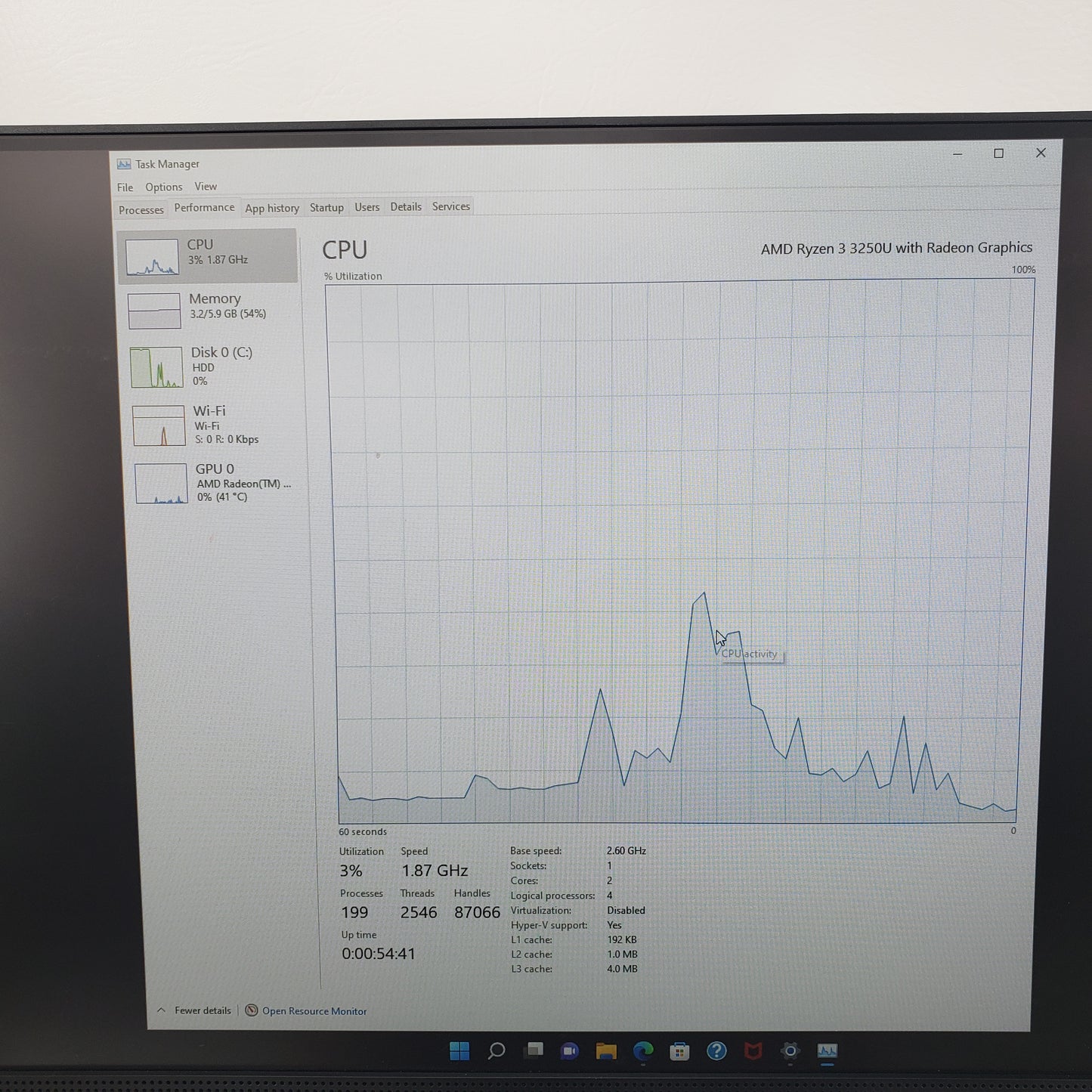
Task: Click the % Utilization graph label
Action: point(353,276)
